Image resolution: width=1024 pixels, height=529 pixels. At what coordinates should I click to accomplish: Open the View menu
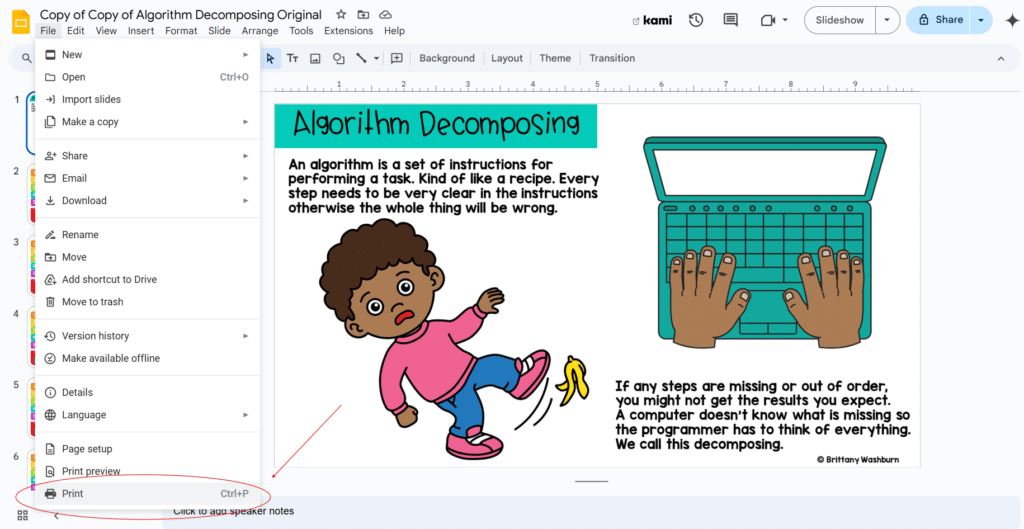coord(106,31)
